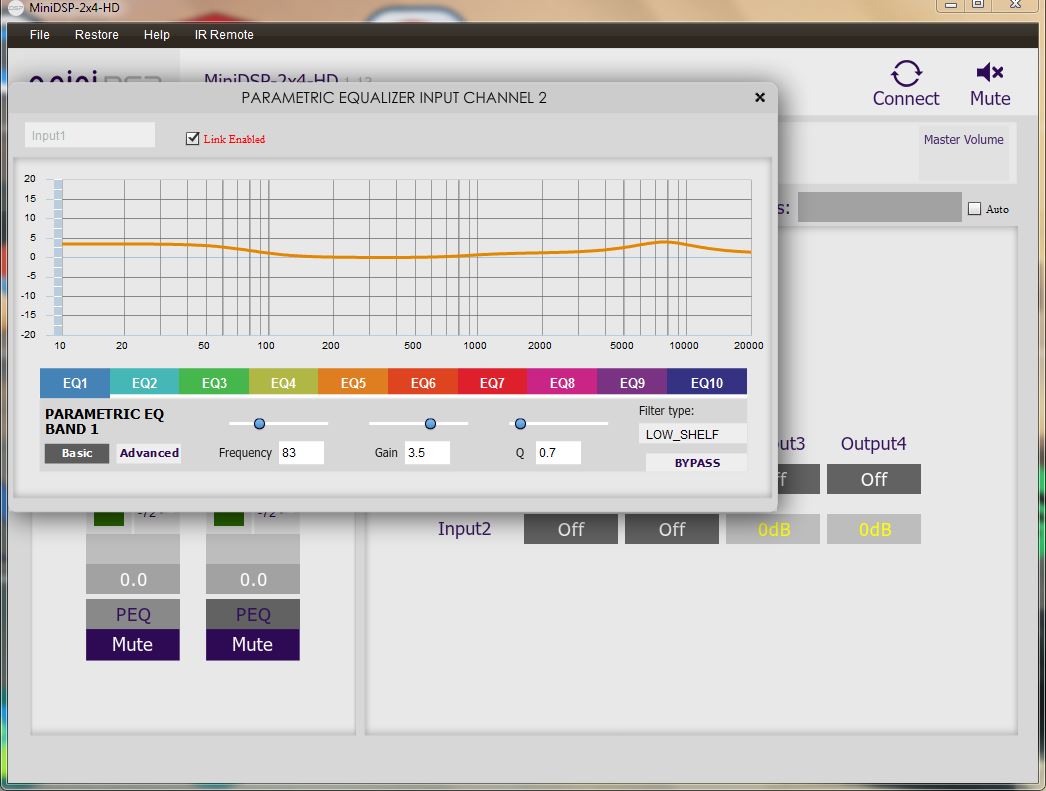This screenshot has width=1046, height=791.
Task: Select the EQ10 band tab
Action: click(706, 383)
